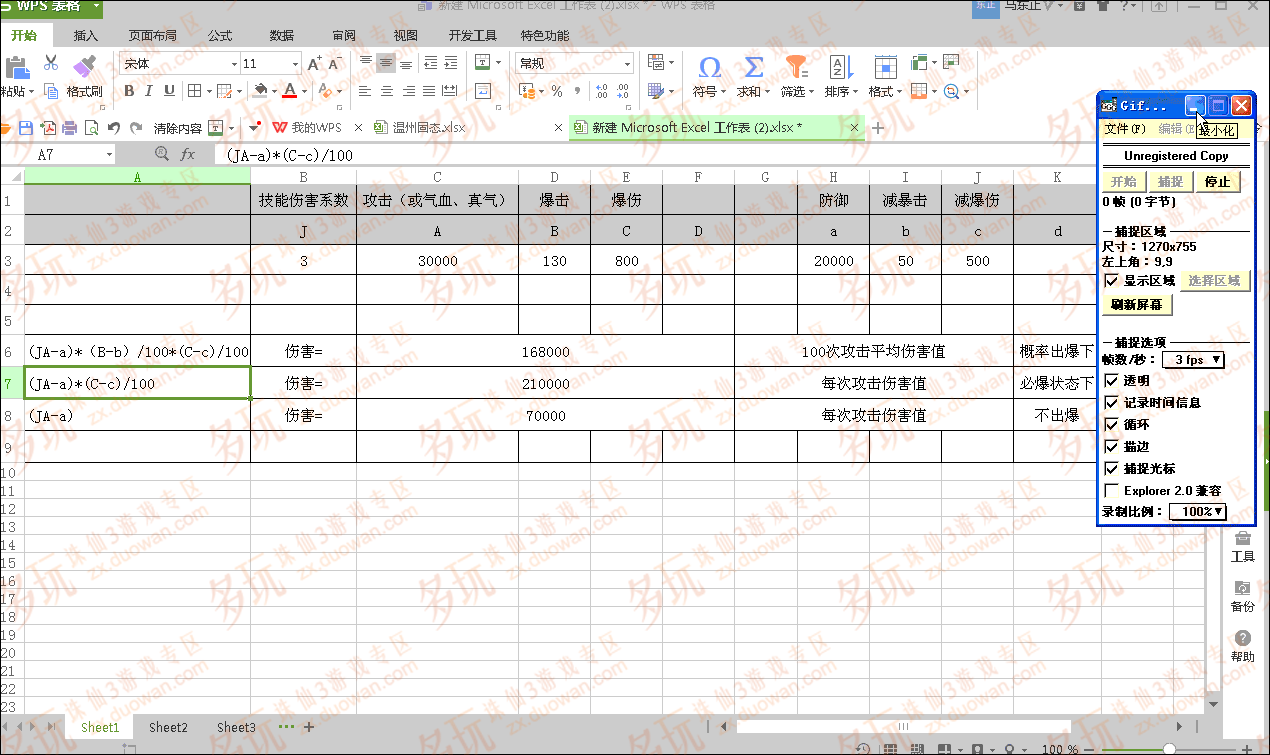Toggle the 显示区域 checkbox
The image size is (1270, 755).
click(x=1112, y=281)
